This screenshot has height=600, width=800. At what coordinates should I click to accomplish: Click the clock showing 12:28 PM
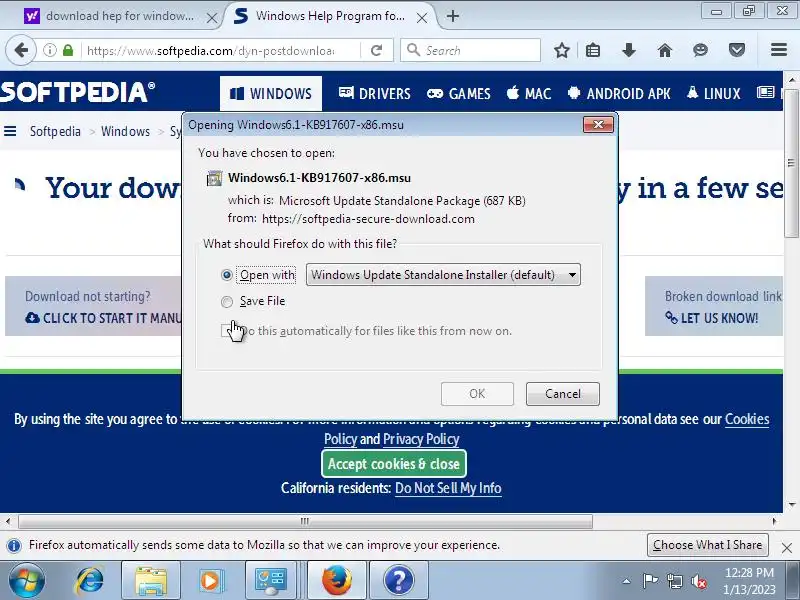point(749,572)
